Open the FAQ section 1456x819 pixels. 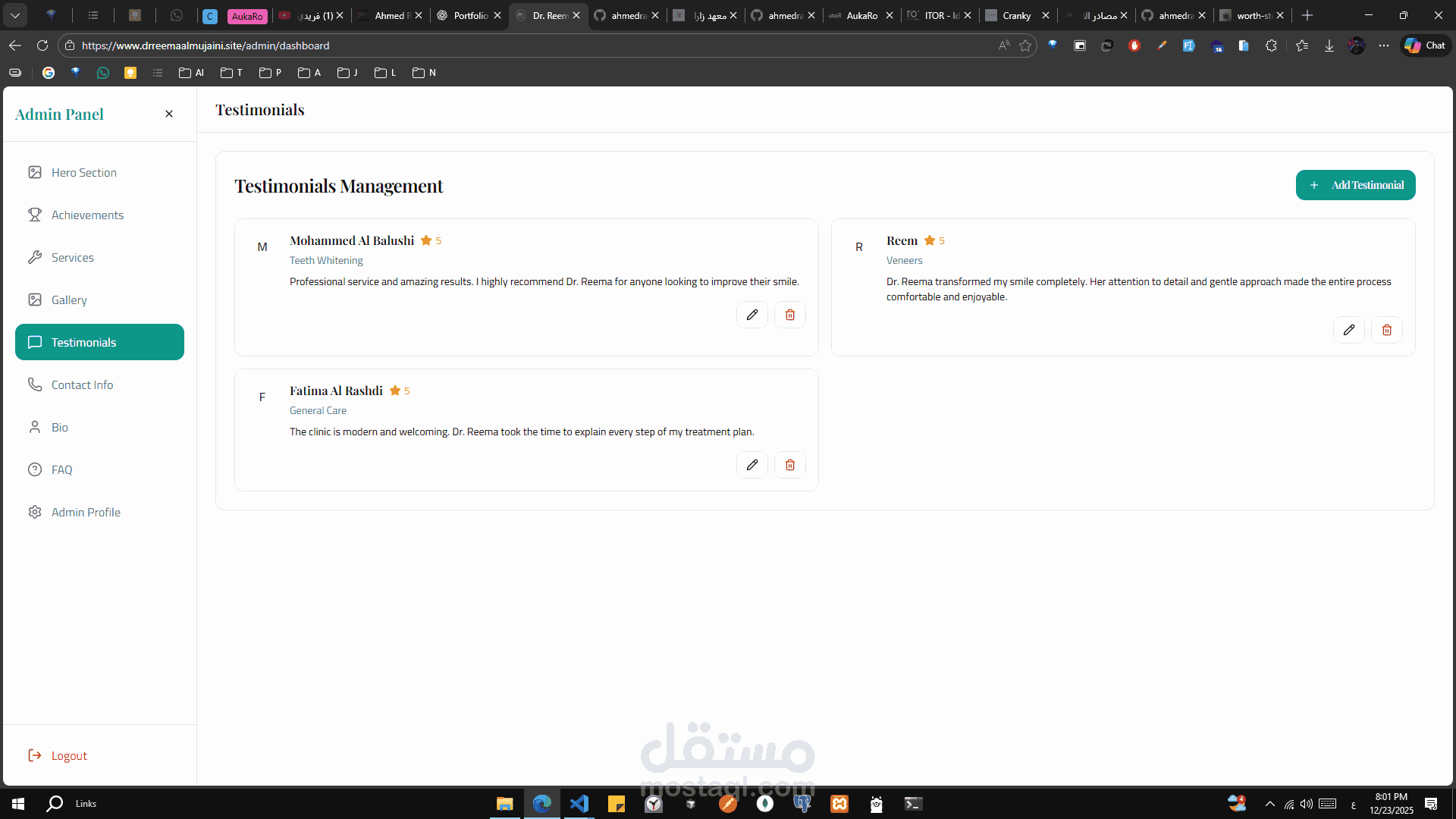61,470
